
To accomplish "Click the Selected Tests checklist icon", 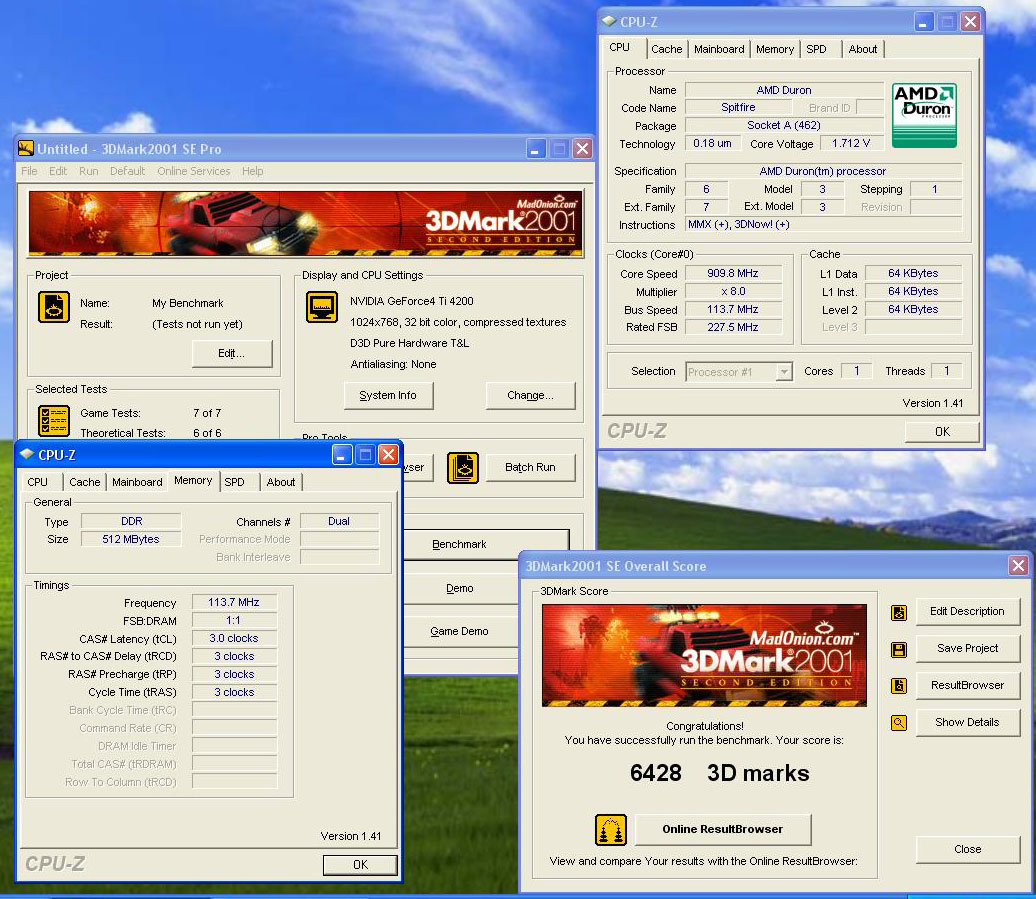I will [54, 421].
